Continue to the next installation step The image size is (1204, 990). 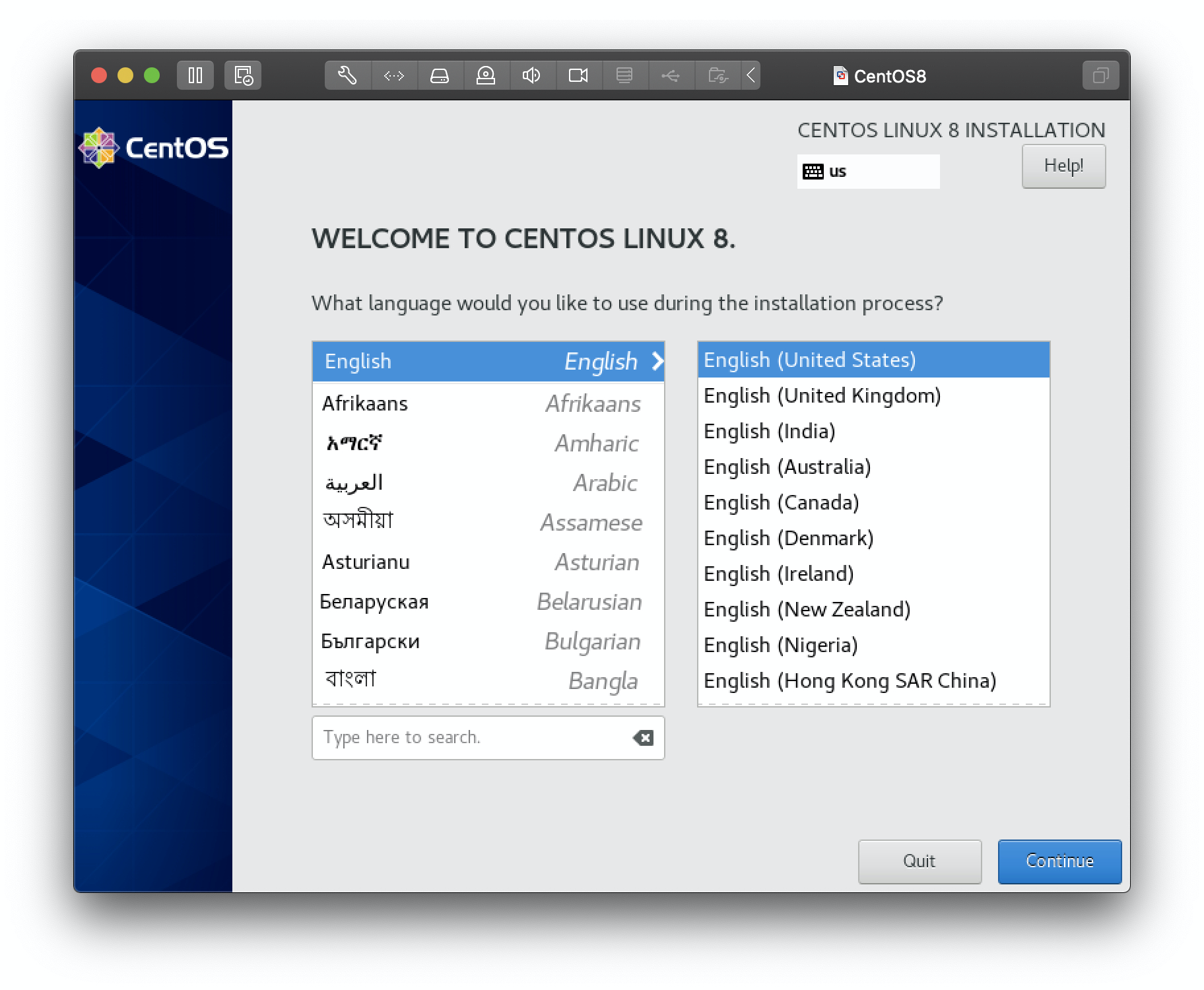pyautogui.click(x=1059, y=861)
